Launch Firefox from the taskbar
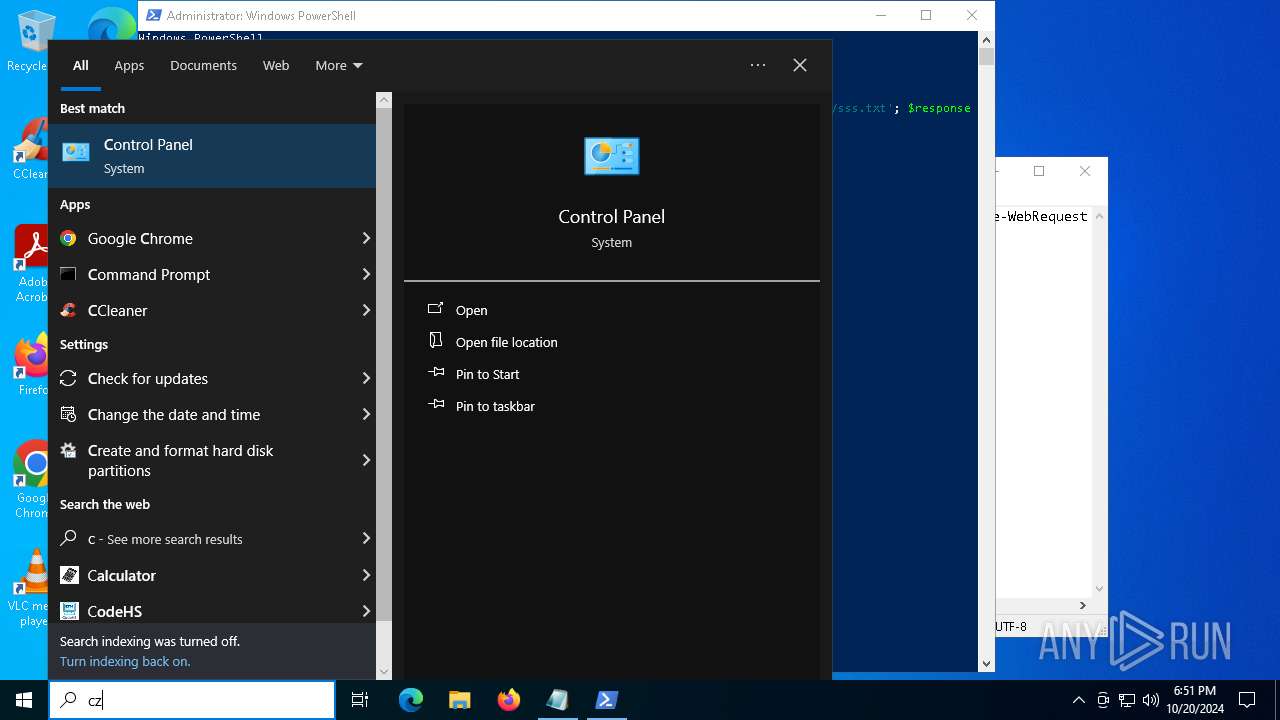This screenshot has width=1280, height=720. [508, 700]
